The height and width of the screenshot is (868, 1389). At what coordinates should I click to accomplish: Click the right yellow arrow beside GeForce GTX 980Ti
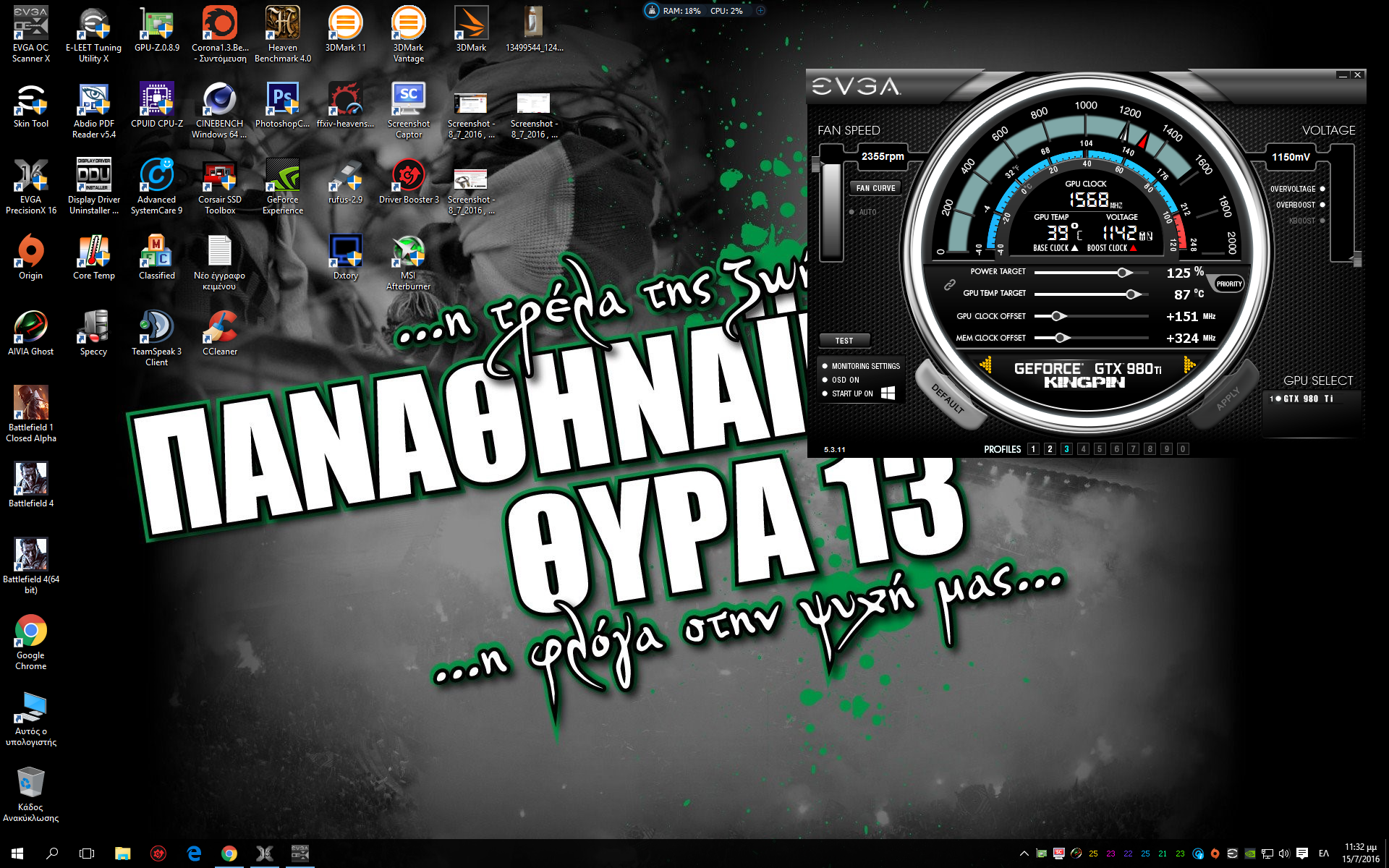coord(1189,365)
